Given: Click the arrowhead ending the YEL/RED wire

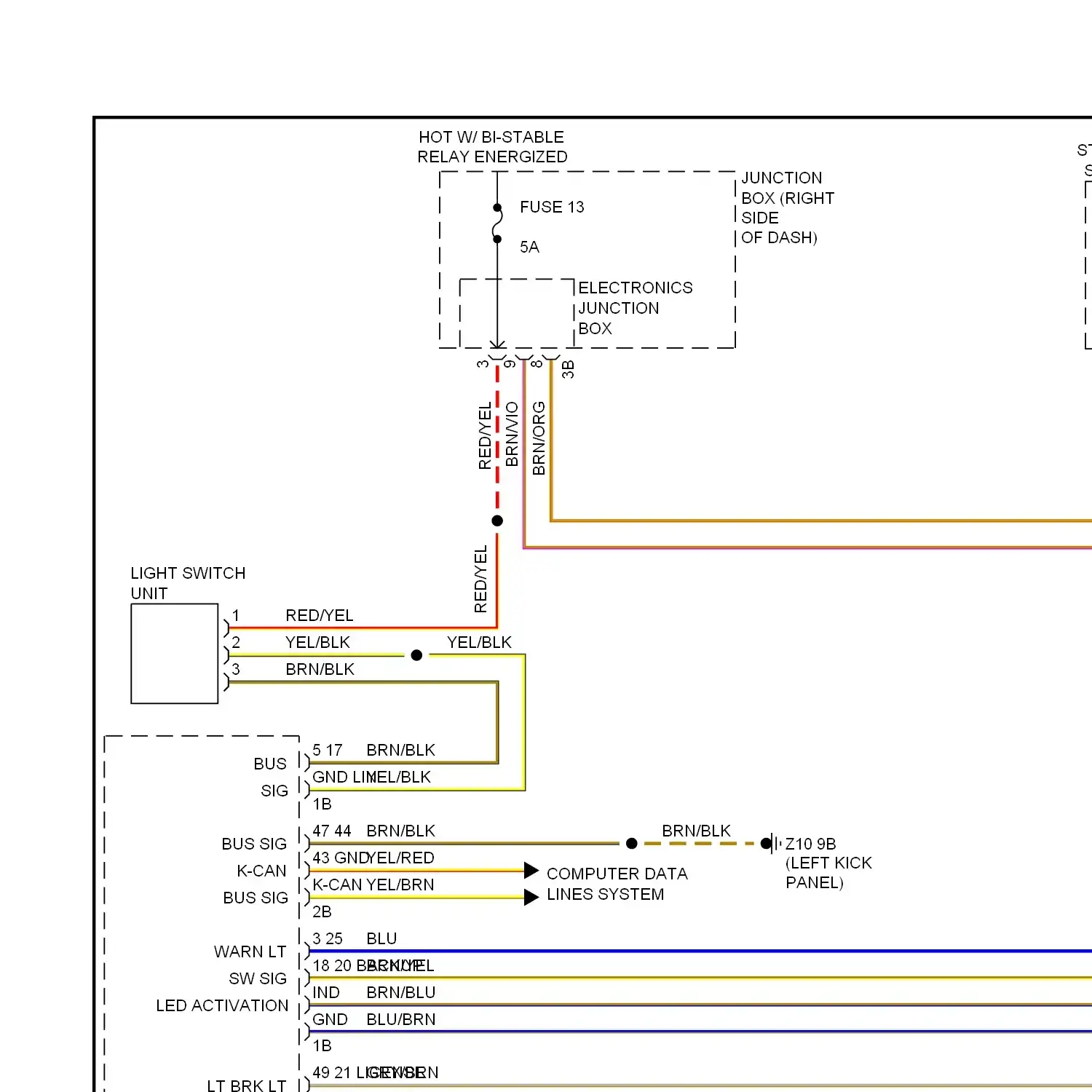Looking at the screenshot, I should pos(531,871).
